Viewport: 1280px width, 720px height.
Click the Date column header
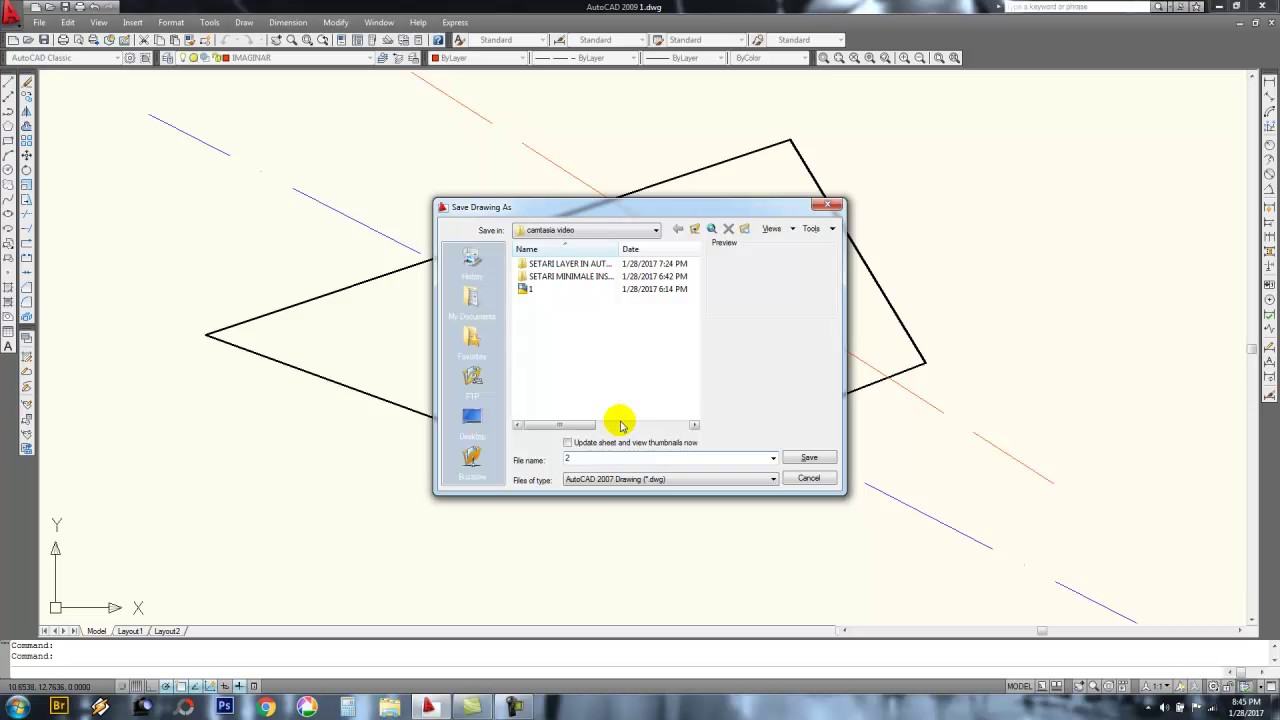coord(660,249)
